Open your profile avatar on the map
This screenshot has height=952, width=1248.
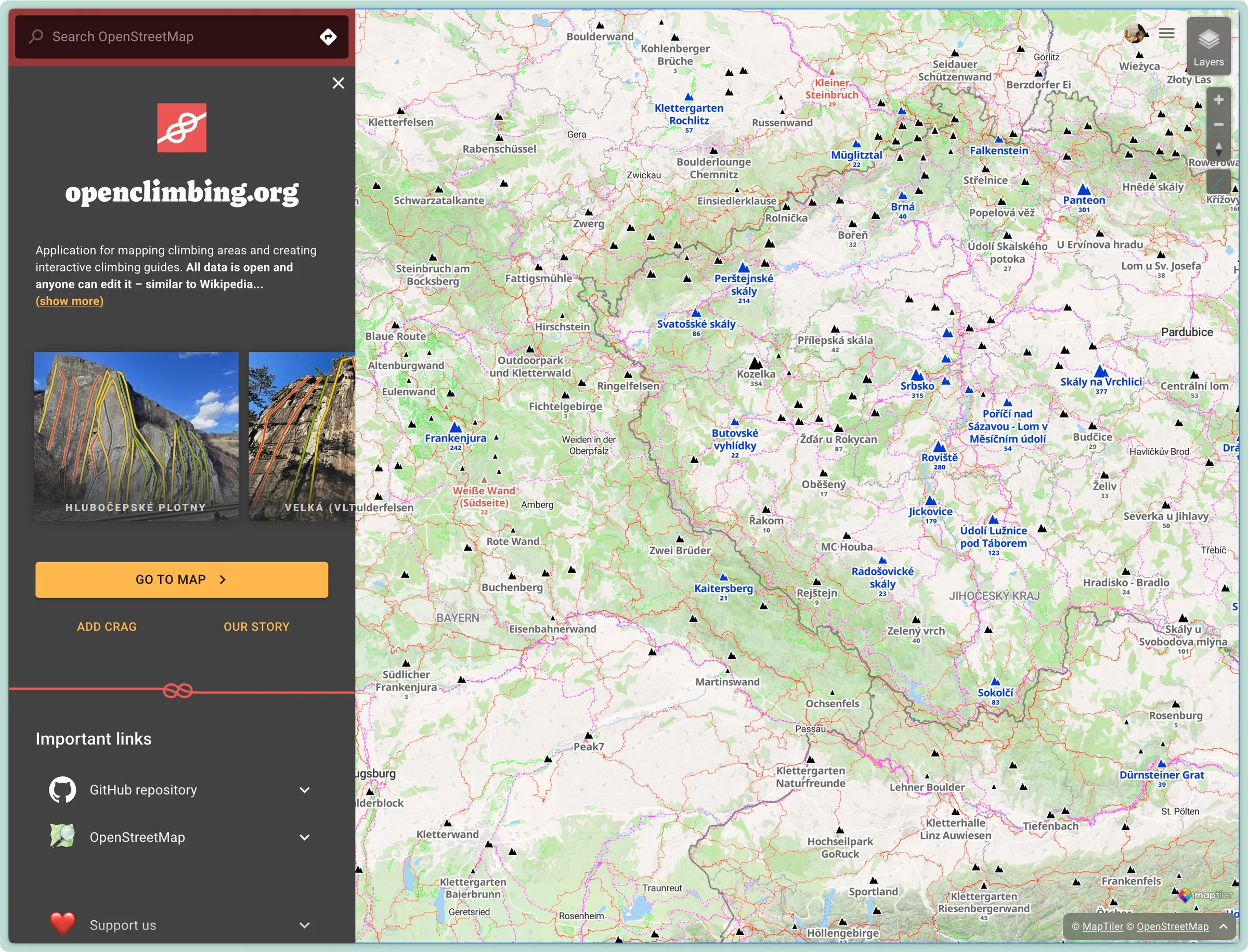pyautogui.click(x=1136, y=33)
